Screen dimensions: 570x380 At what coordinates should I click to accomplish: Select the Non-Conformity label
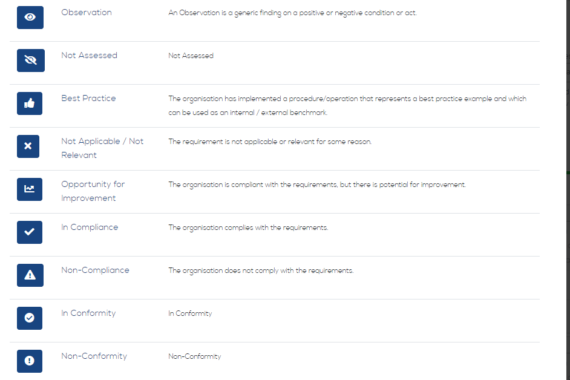point(94,356)
